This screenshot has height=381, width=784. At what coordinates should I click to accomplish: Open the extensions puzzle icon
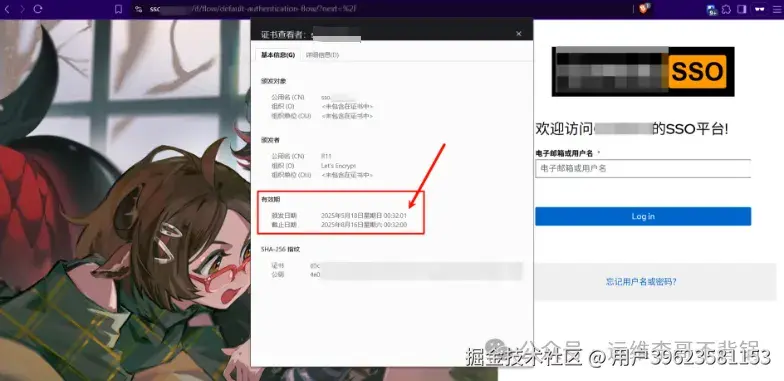(726, 9)
